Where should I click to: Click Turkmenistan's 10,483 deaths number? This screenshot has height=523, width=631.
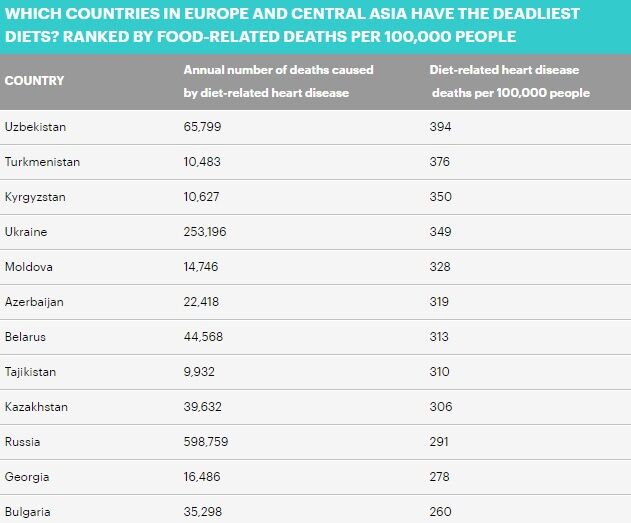202,162
